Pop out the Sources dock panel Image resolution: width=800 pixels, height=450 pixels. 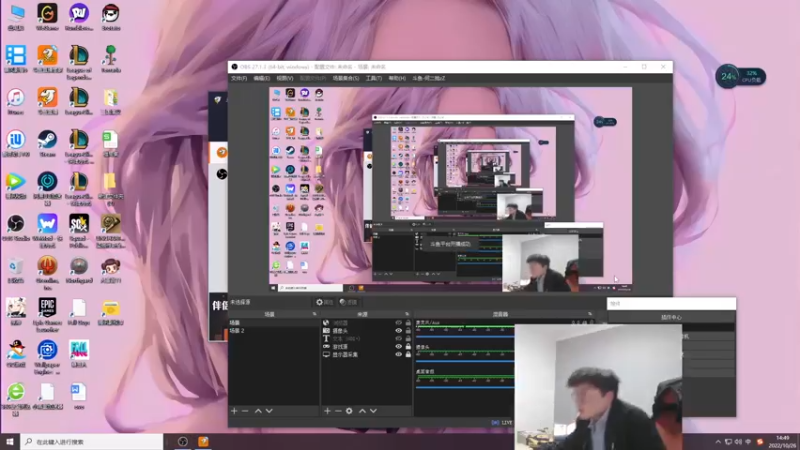407,314
